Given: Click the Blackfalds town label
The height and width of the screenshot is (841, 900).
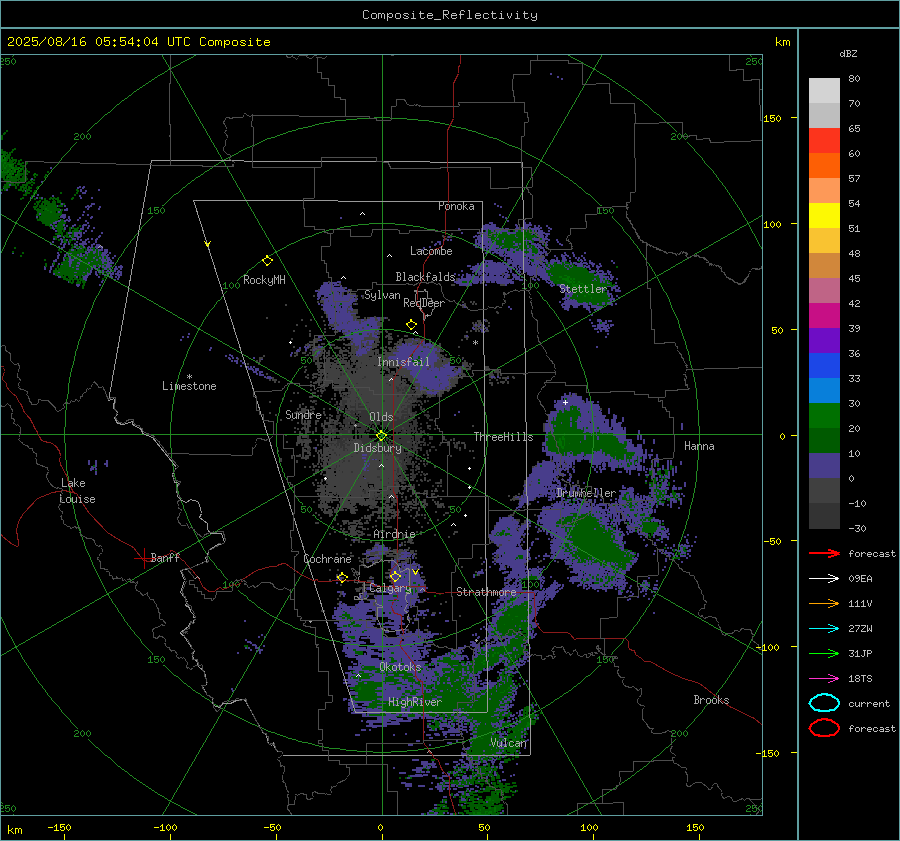Looking at the screenshot, I should 425,277.
